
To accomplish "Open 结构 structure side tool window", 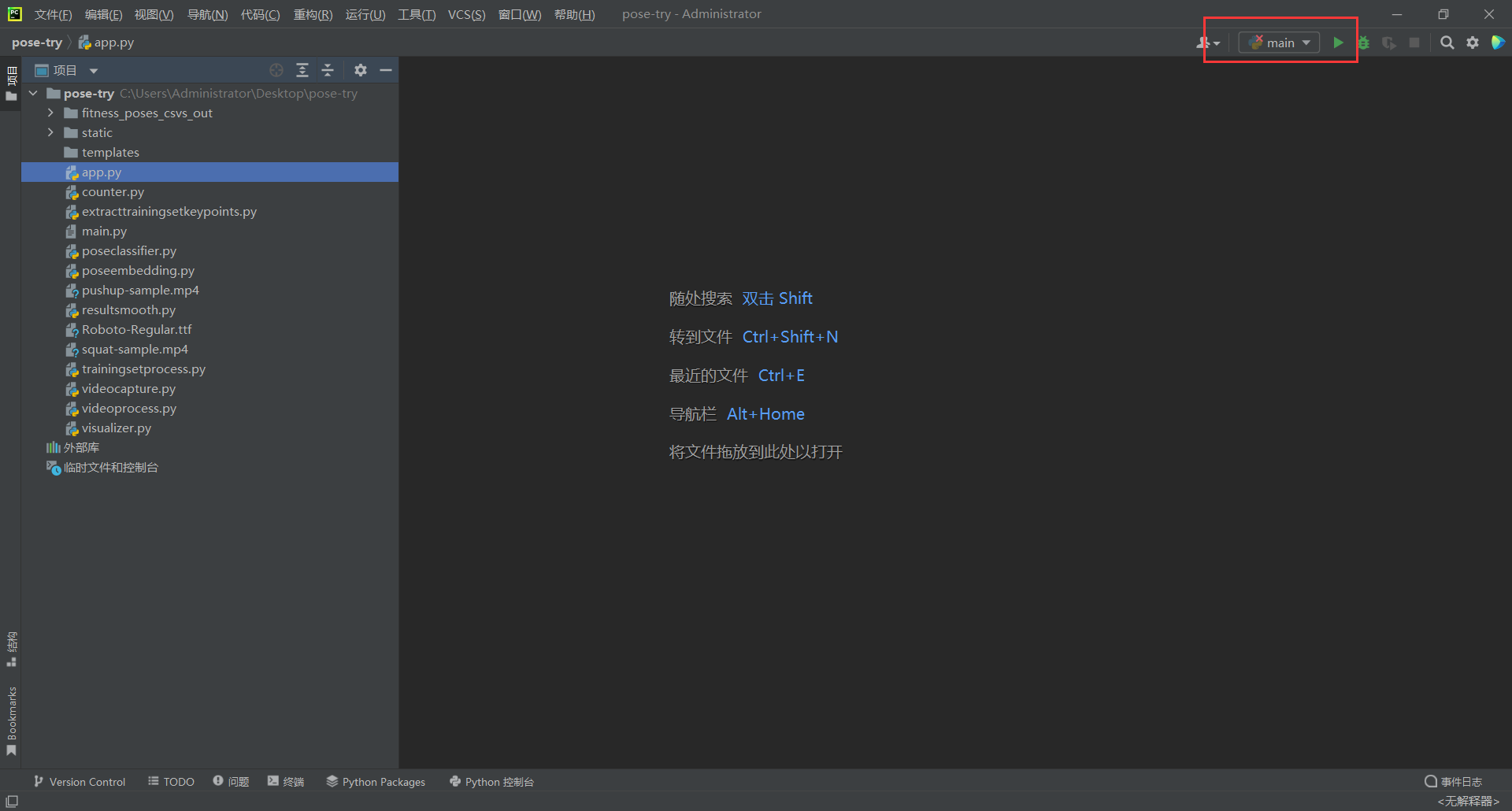I will point(11,648).
